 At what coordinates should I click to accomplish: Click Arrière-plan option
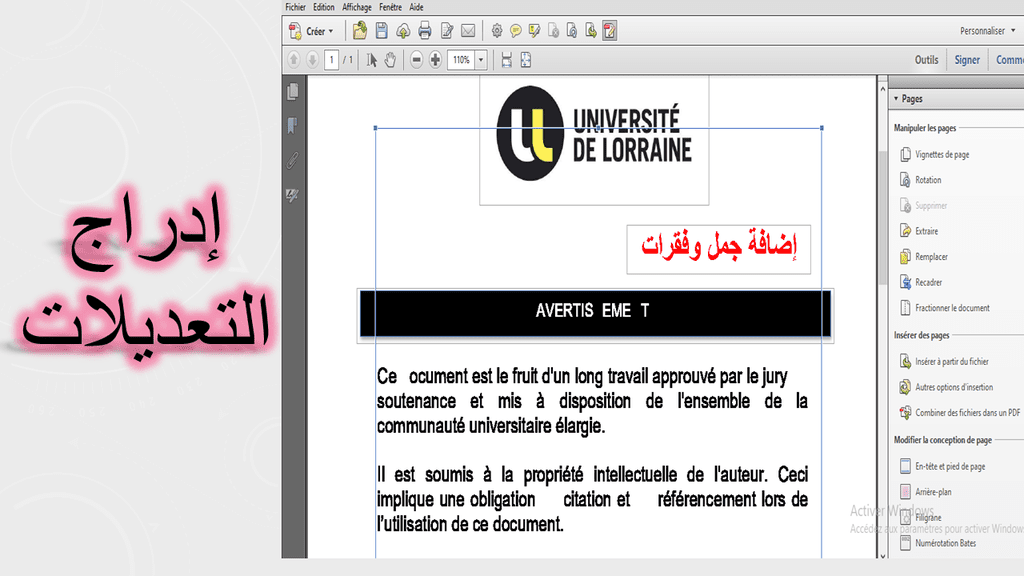pos(925,492)
